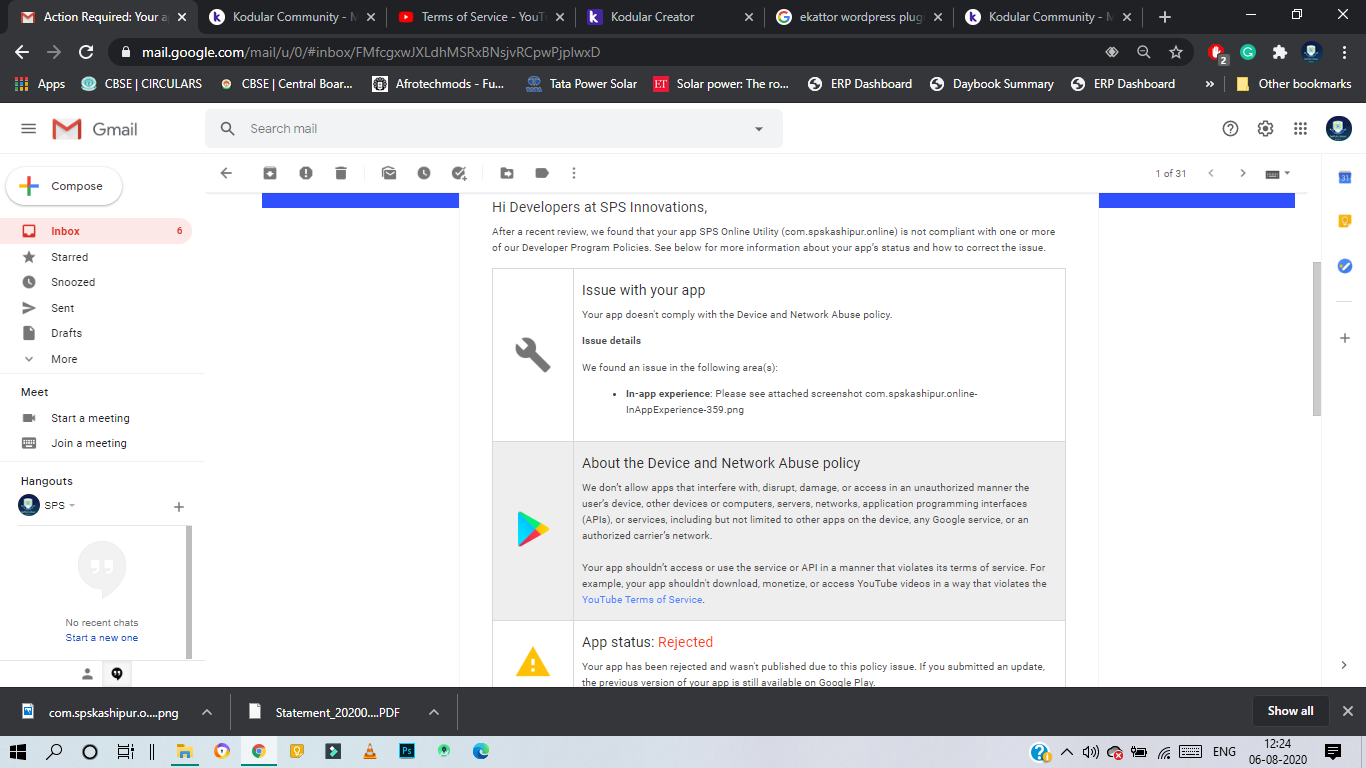Viewport: 1366px width, 768px height.
Task: Open Google Tasks in the side panel
Action: [1345, 266]
